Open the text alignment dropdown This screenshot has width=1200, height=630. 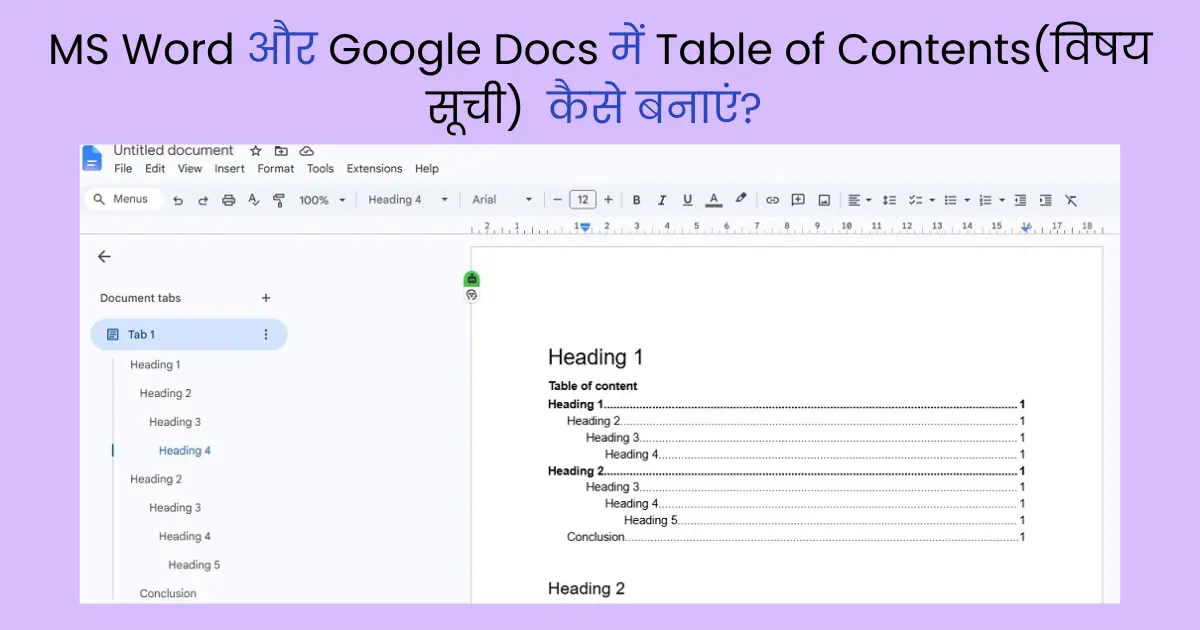pyautogui.click(x=858, y=200)
